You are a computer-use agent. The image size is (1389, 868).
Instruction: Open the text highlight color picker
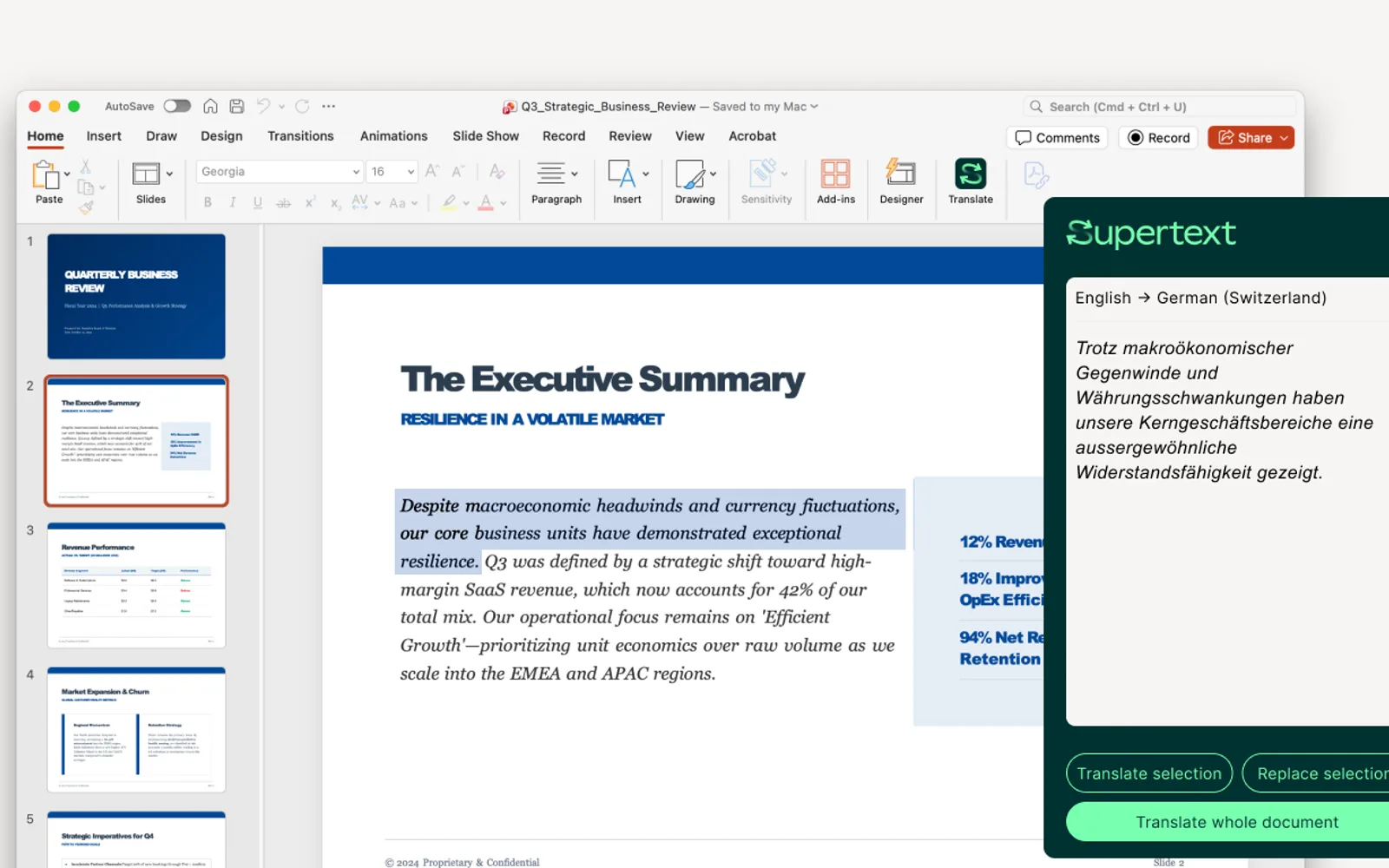click(x=449, y=202)
